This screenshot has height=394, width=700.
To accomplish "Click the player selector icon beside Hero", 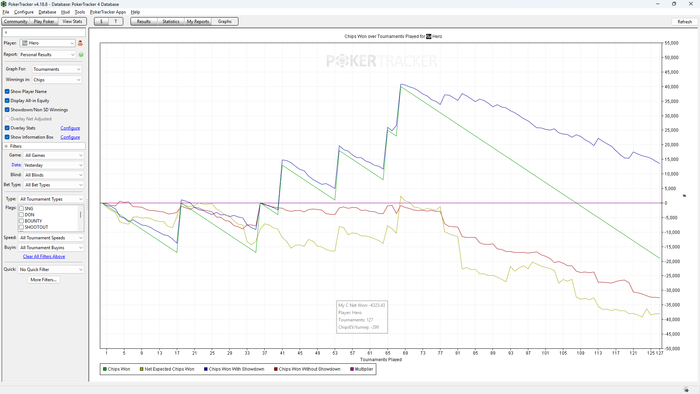I will (x=80, y=43).
